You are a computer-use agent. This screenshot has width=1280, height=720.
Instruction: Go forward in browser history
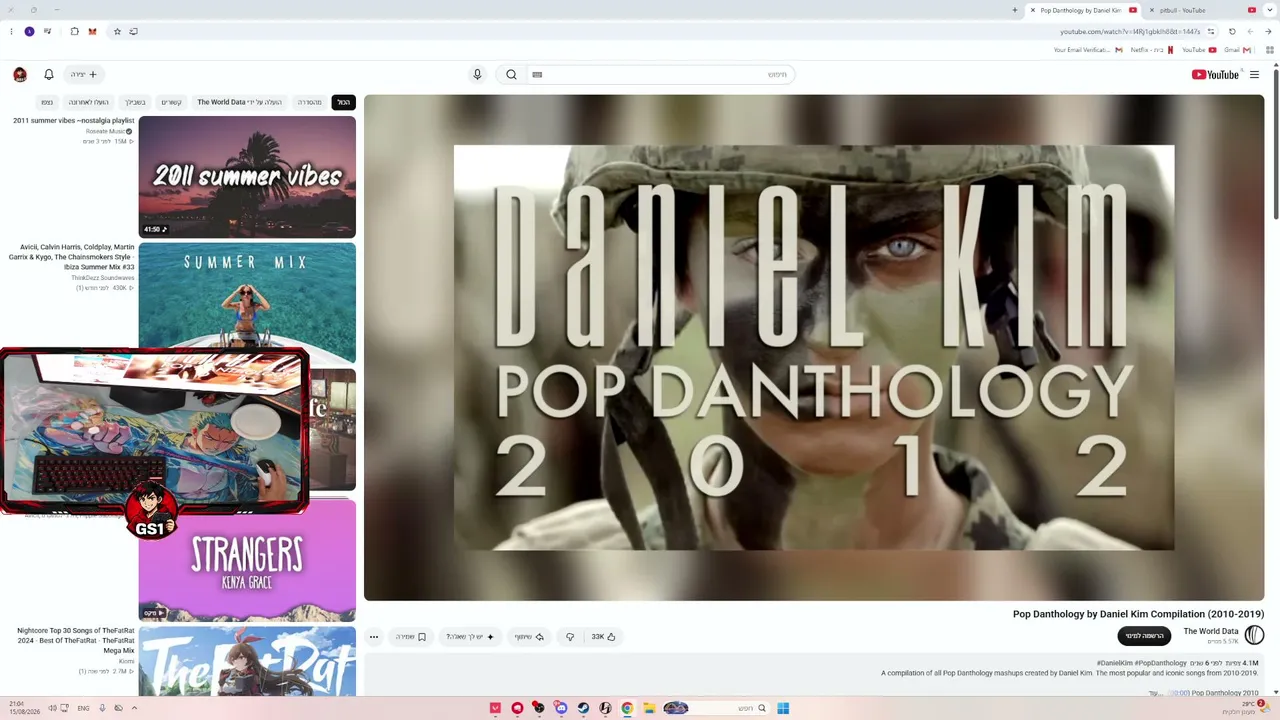coord(1250,31)
